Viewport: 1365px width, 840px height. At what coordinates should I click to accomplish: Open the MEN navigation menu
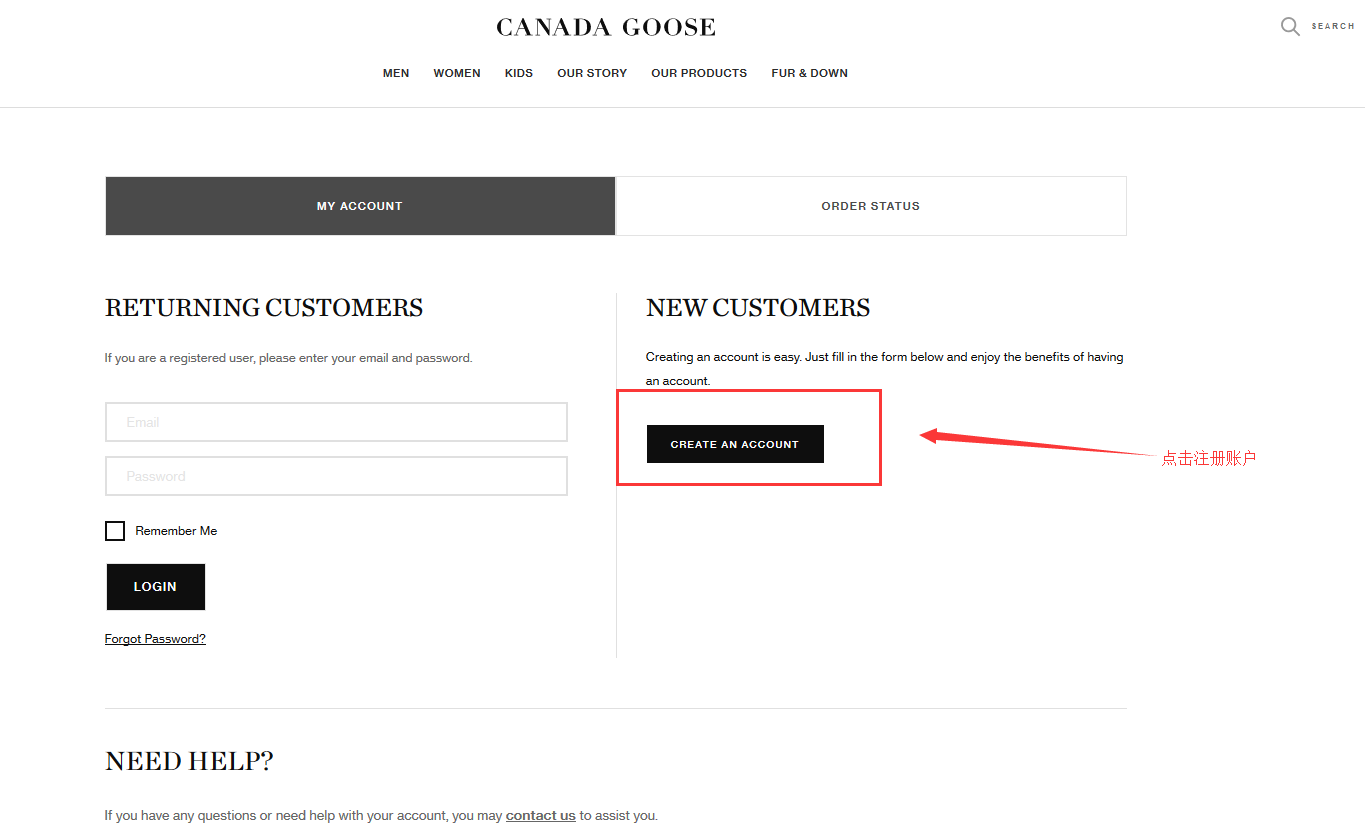pyautogui.click(x=396, y=73)
